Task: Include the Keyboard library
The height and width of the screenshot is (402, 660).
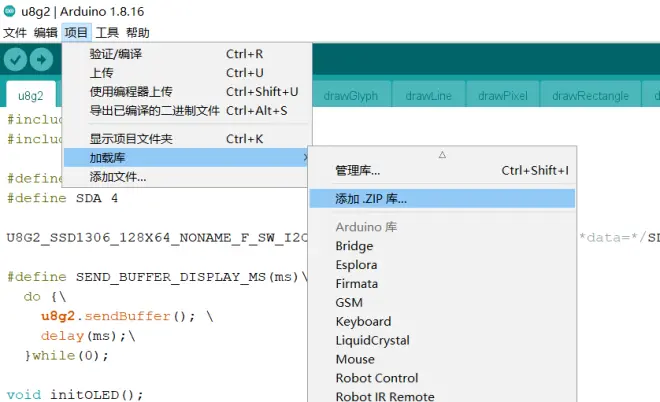Action: 442,322
